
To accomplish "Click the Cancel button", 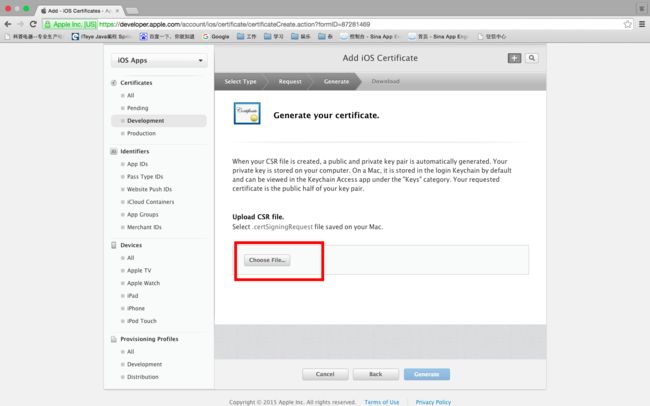I will (x=325, y=374).
